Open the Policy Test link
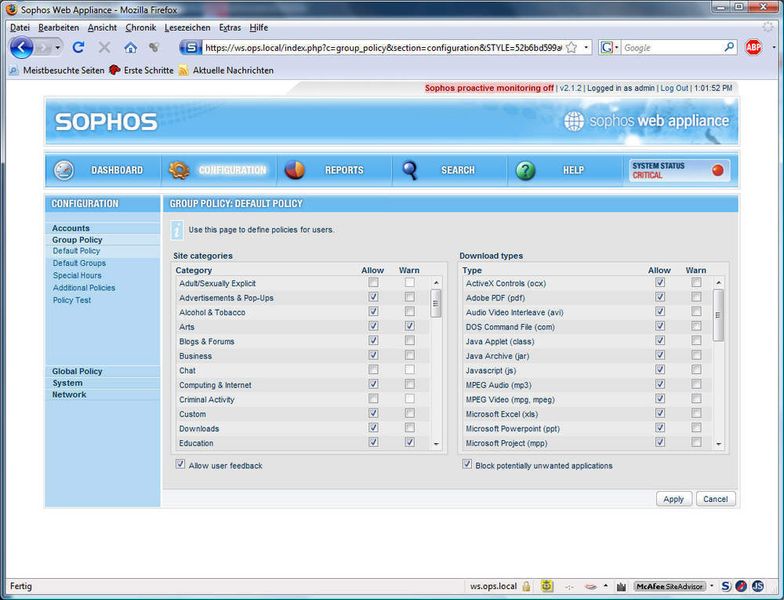The width and height of the screenshot is (784, 600). point(72,300)
